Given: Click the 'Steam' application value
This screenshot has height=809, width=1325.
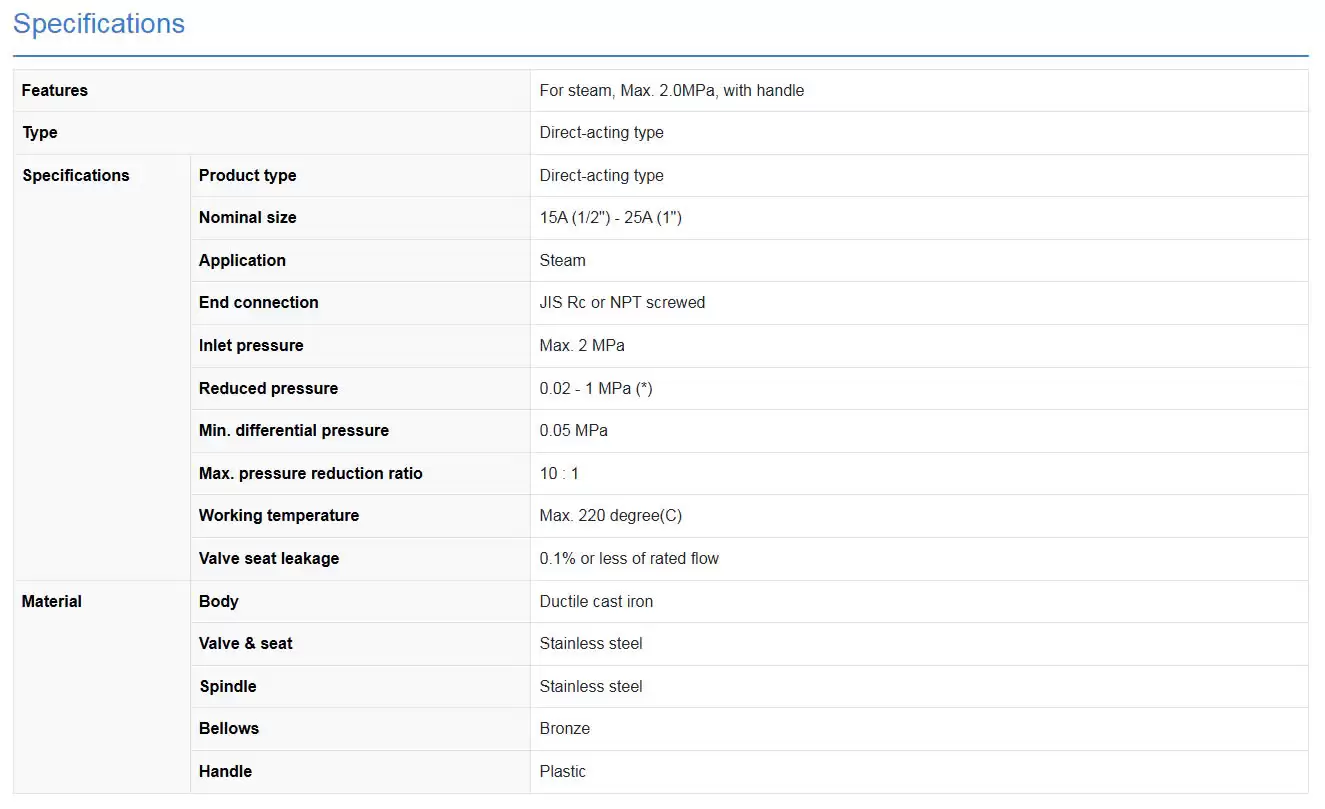Looking at the screenshot, I should [x=563, y=260].
